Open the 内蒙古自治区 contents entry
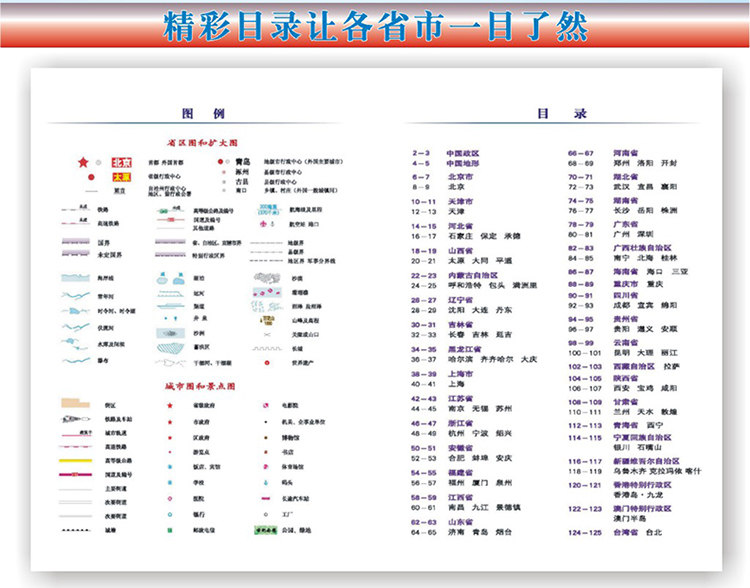 pyautogui.click(x=473, y=275)
